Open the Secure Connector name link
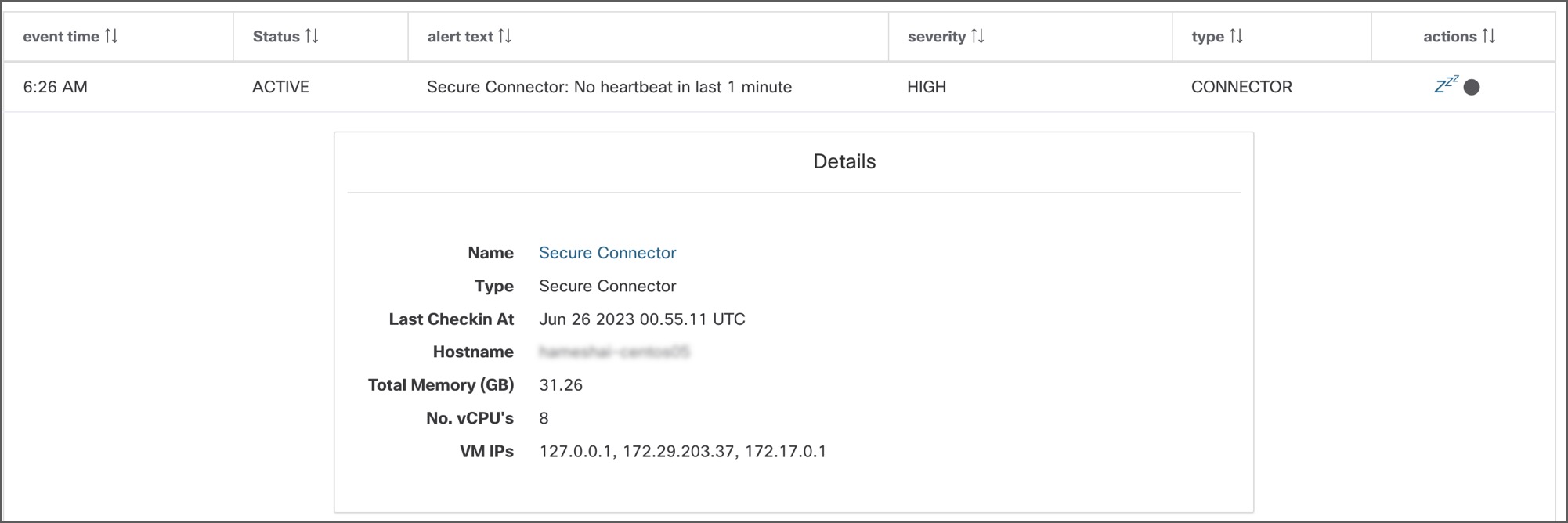Screen dimensions: 1568x523 coord(607,253)
